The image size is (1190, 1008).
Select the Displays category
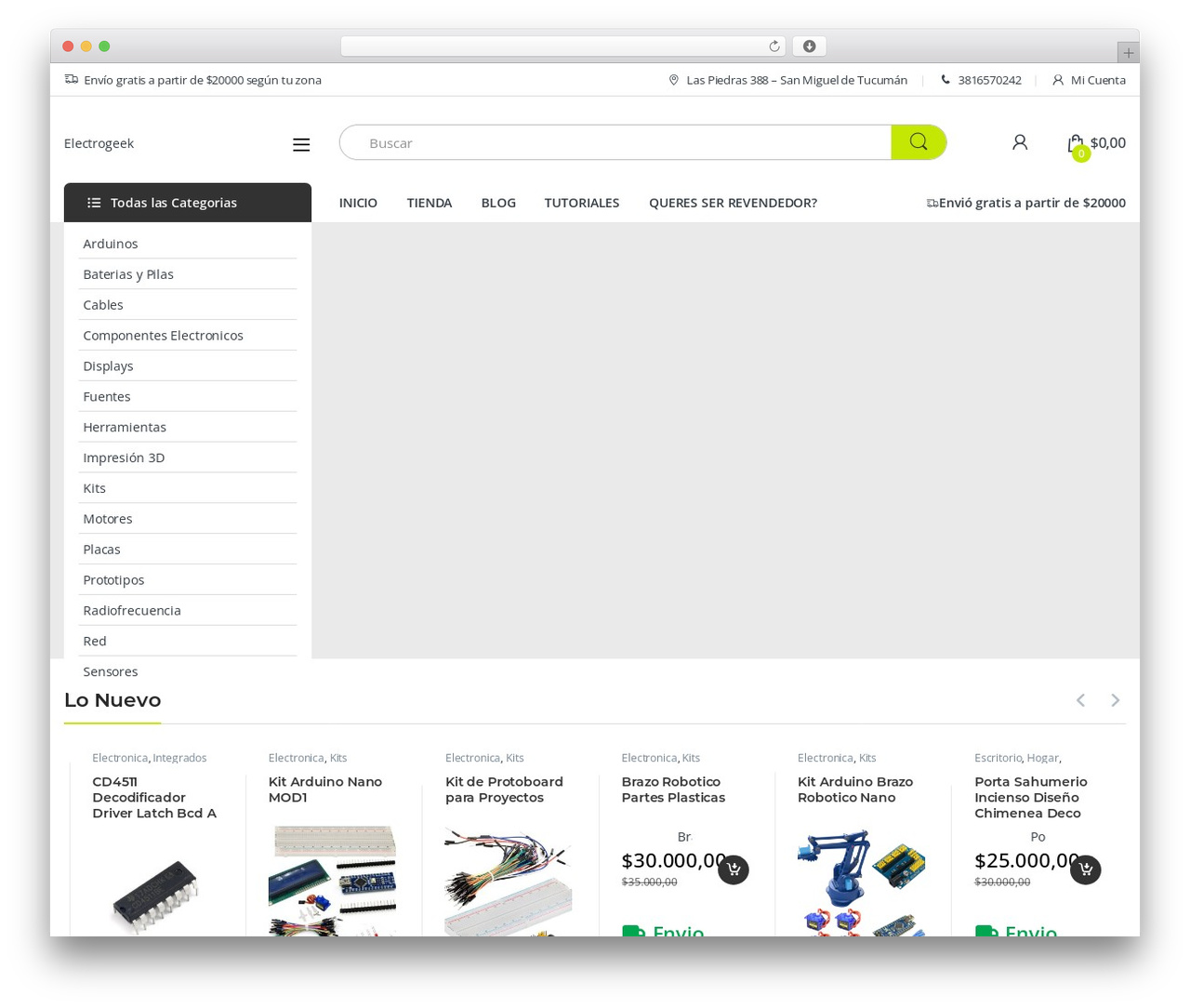click(x=108, y=366)
